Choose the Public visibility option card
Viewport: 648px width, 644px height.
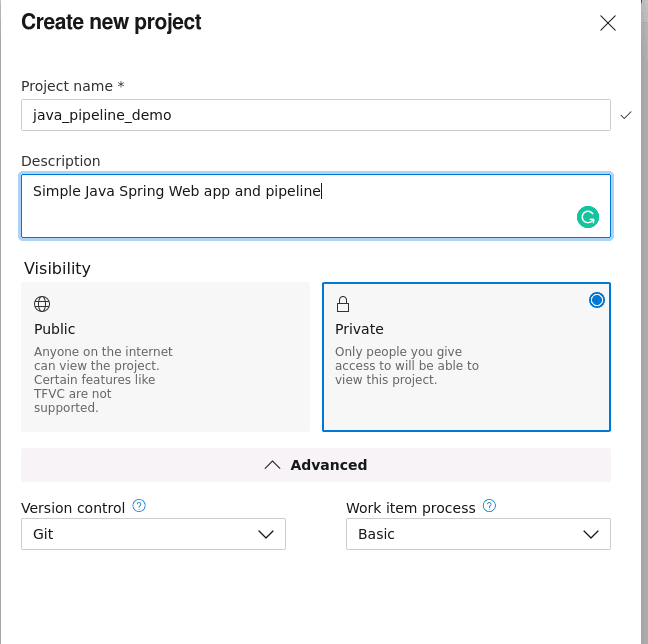pos(165,357)
